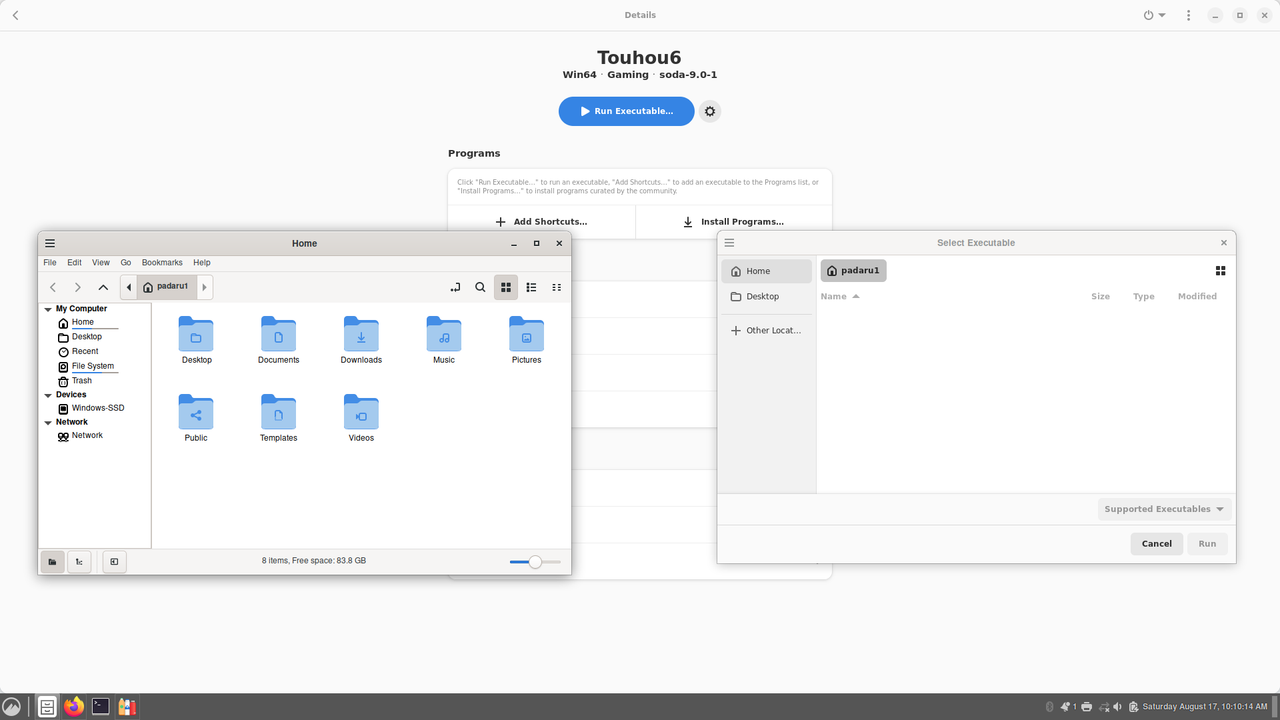This screenshot has width=1280, height=720.
Task: Open Touhou6 bottle settings gear
Action: pos(710,111)
